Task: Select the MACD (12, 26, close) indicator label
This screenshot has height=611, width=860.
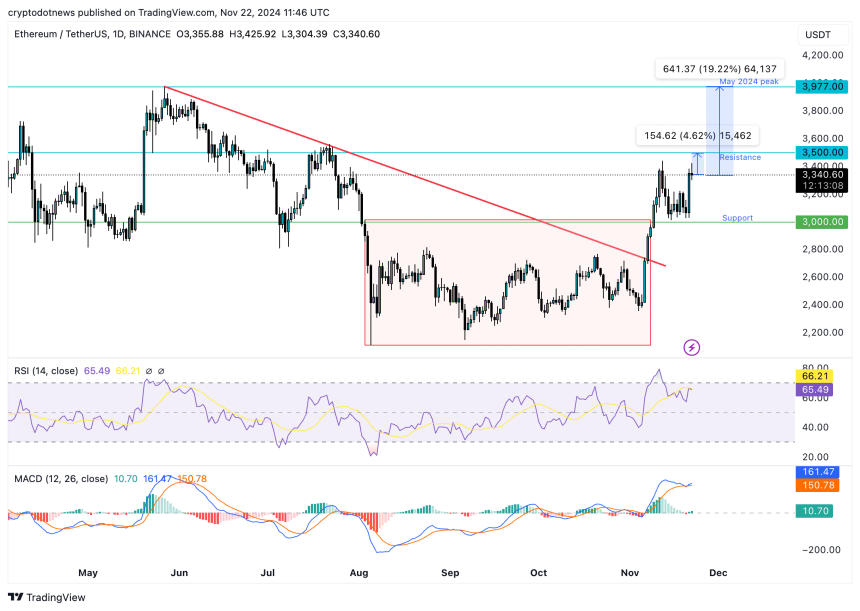Action: [x=59, y=480]
